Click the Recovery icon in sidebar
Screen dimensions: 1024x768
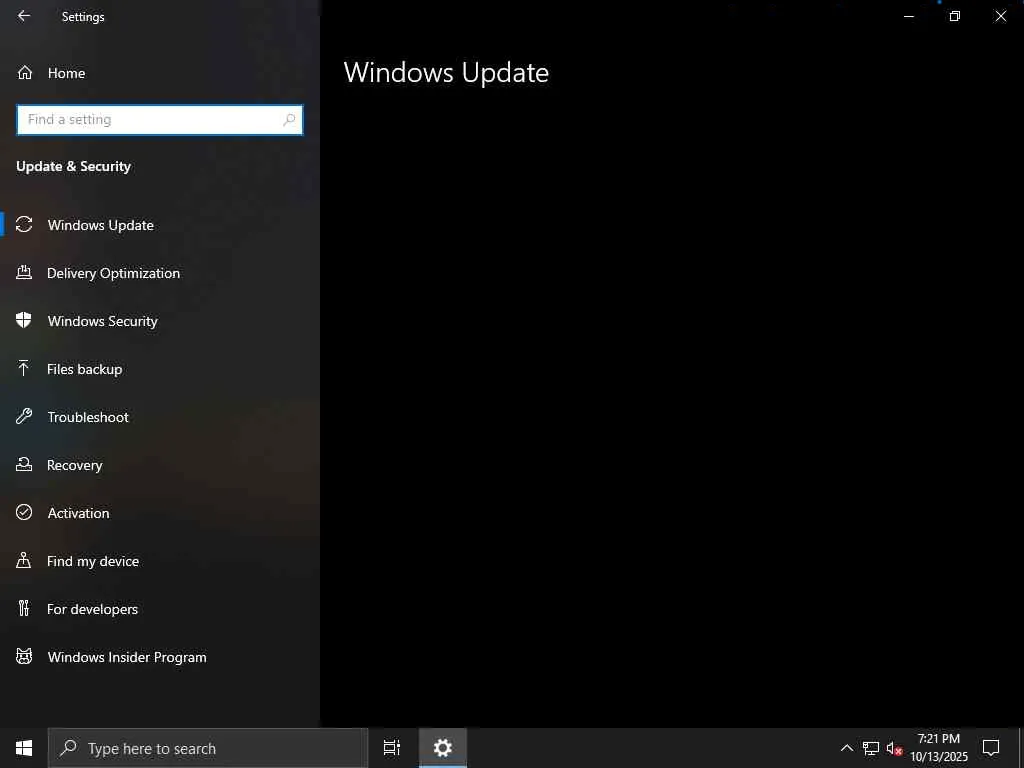tap(24, 465)
